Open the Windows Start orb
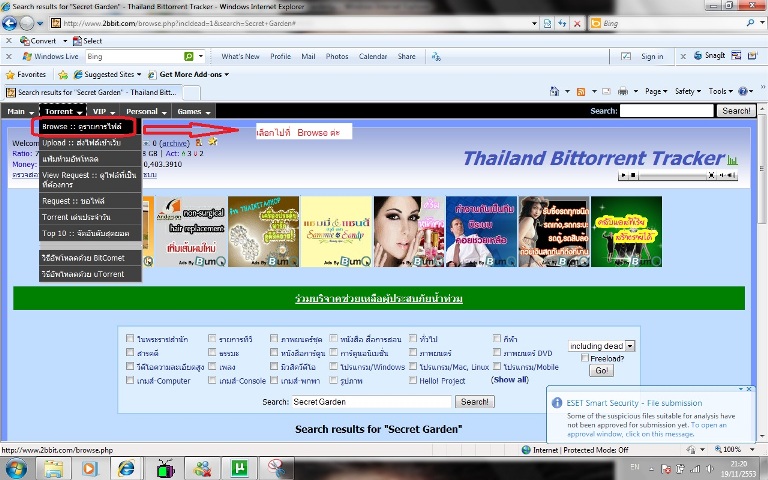This screenshot has width=768, height=480. (x=16, y=469)
